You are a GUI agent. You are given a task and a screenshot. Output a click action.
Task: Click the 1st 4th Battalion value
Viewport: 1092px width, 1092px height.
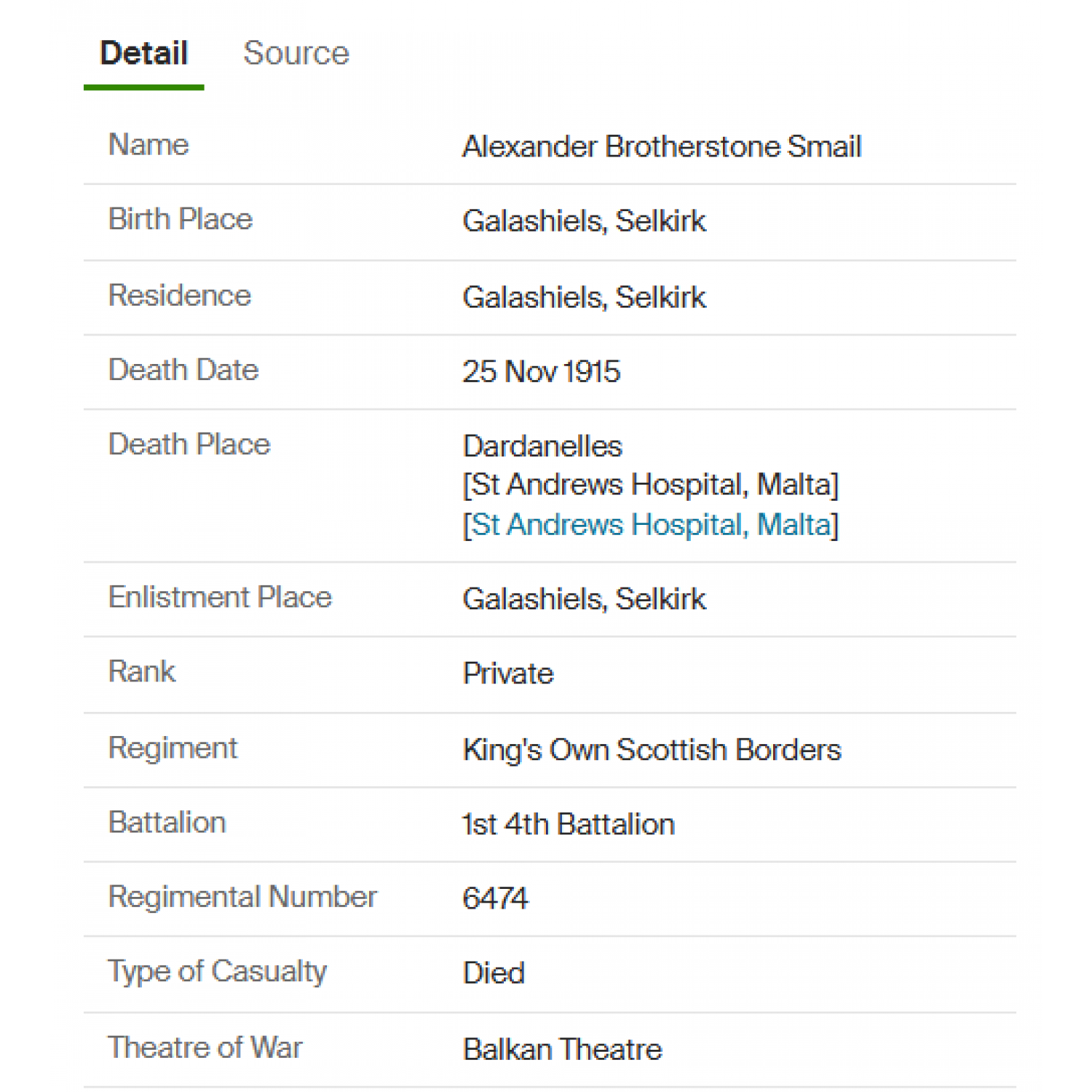click(x=569, y=825)
